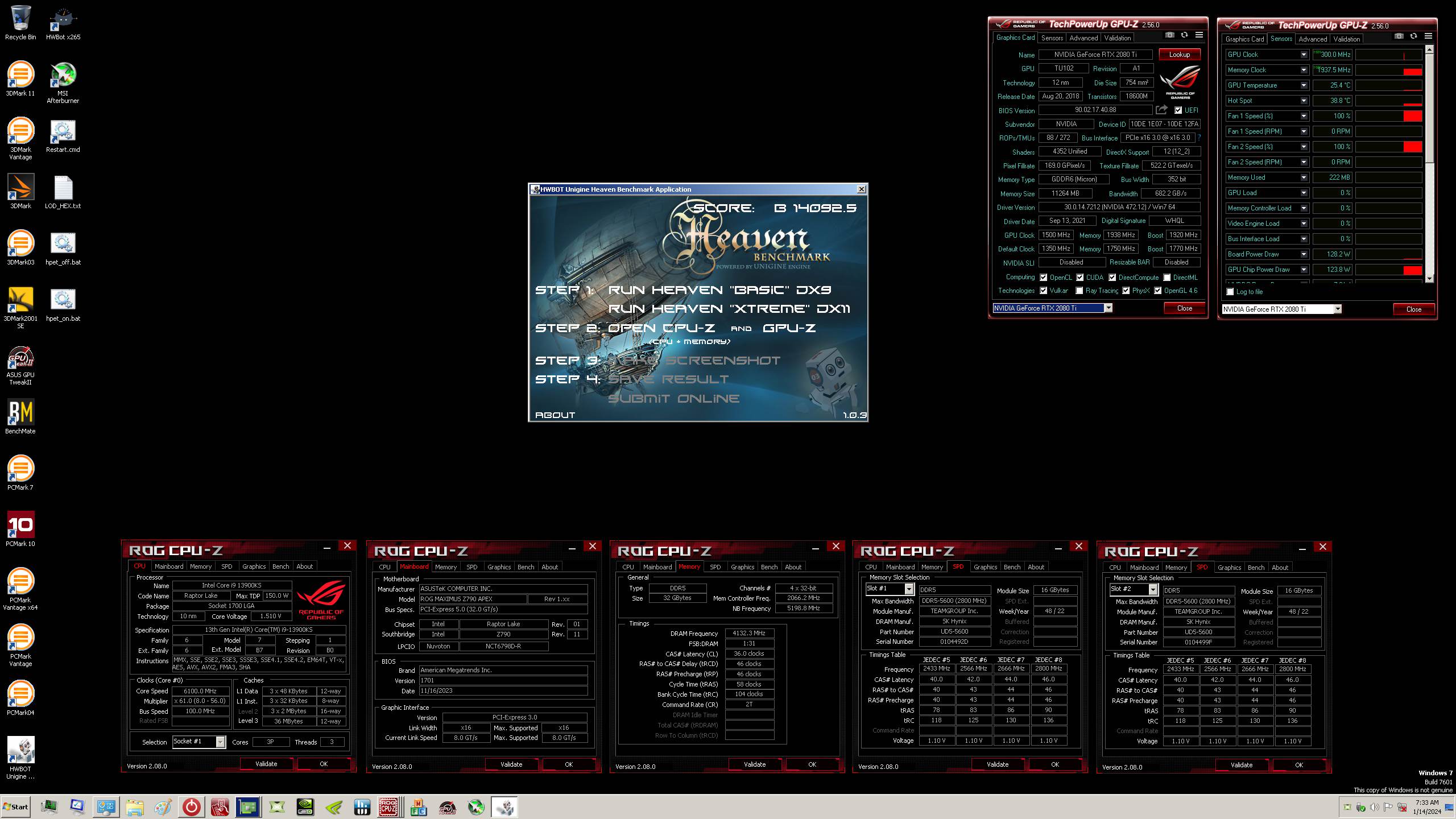
Task: Toggle the CUDA checkbox
Action: [1080, 278]
